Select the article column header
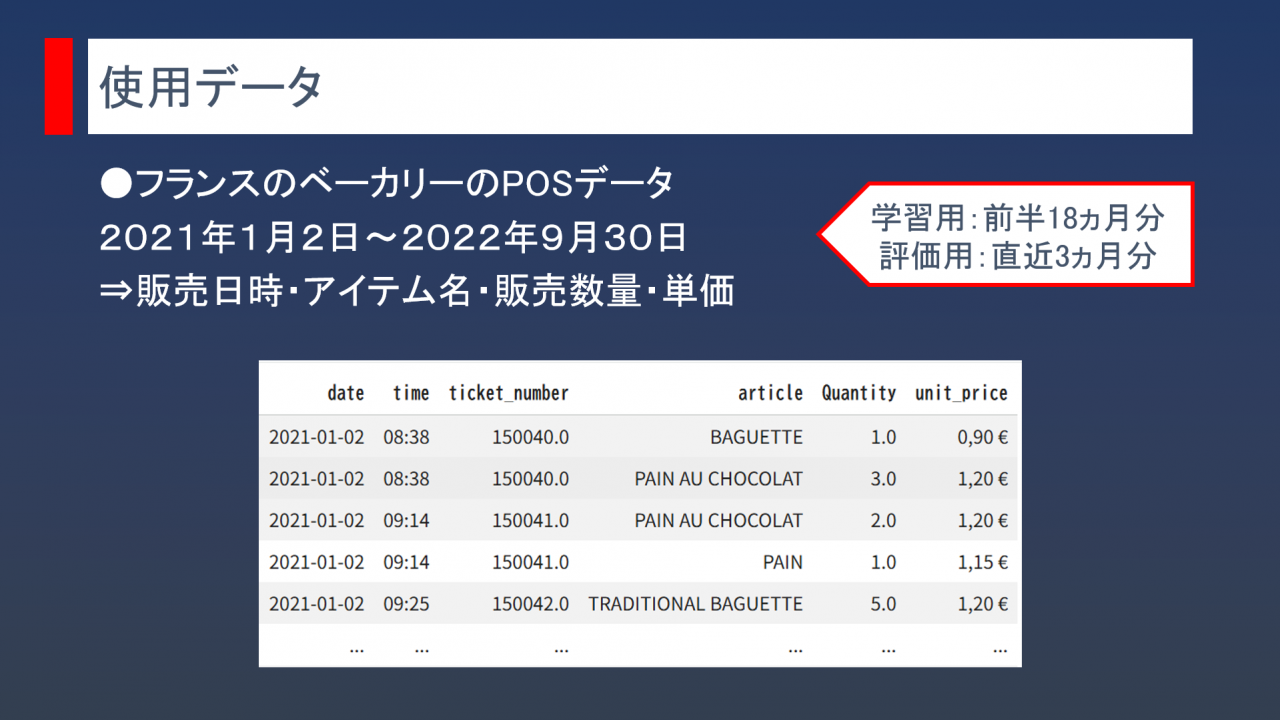The image size is (1280, 720). click(x=770, y=393)
